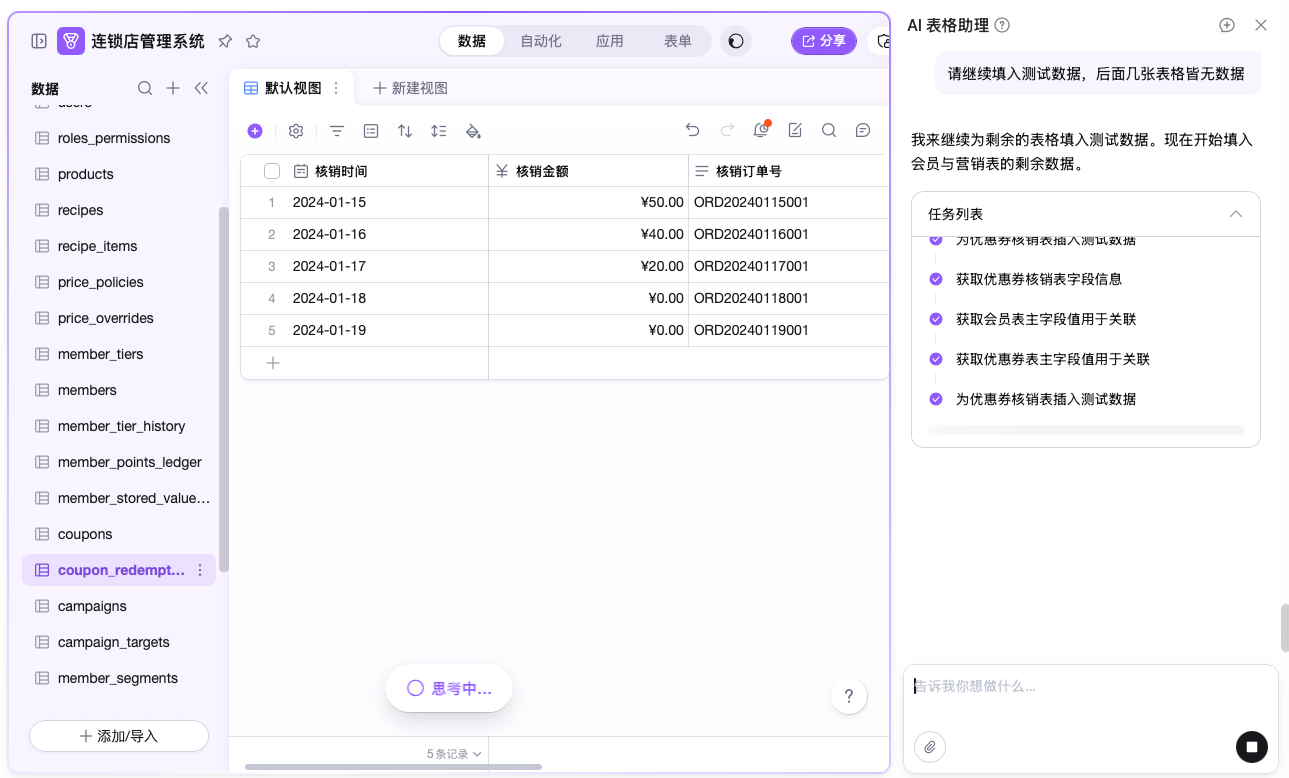The height and width of the screenshot is (778, 1289).
Task: Click the filter icon in table toolbar
Action: click(337, 131)
